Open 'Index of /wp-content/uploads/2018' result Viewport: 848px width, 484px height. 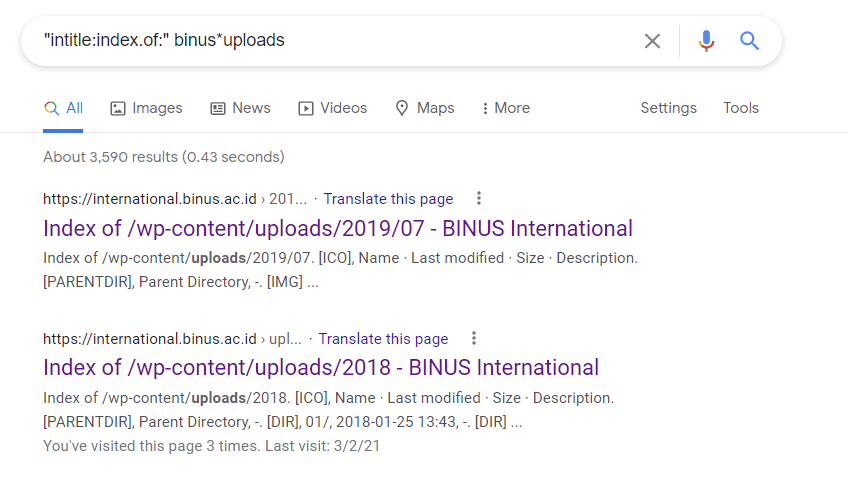click(x=321, y=368)
